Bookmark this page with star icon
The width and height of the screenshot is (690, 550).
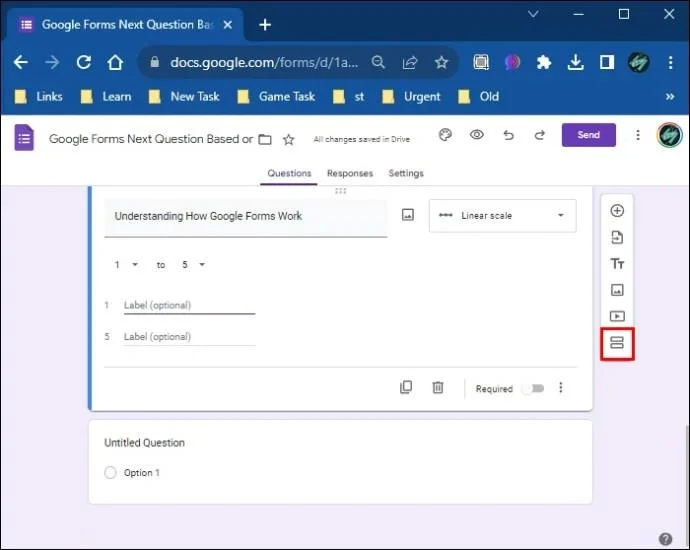(441, 62)
